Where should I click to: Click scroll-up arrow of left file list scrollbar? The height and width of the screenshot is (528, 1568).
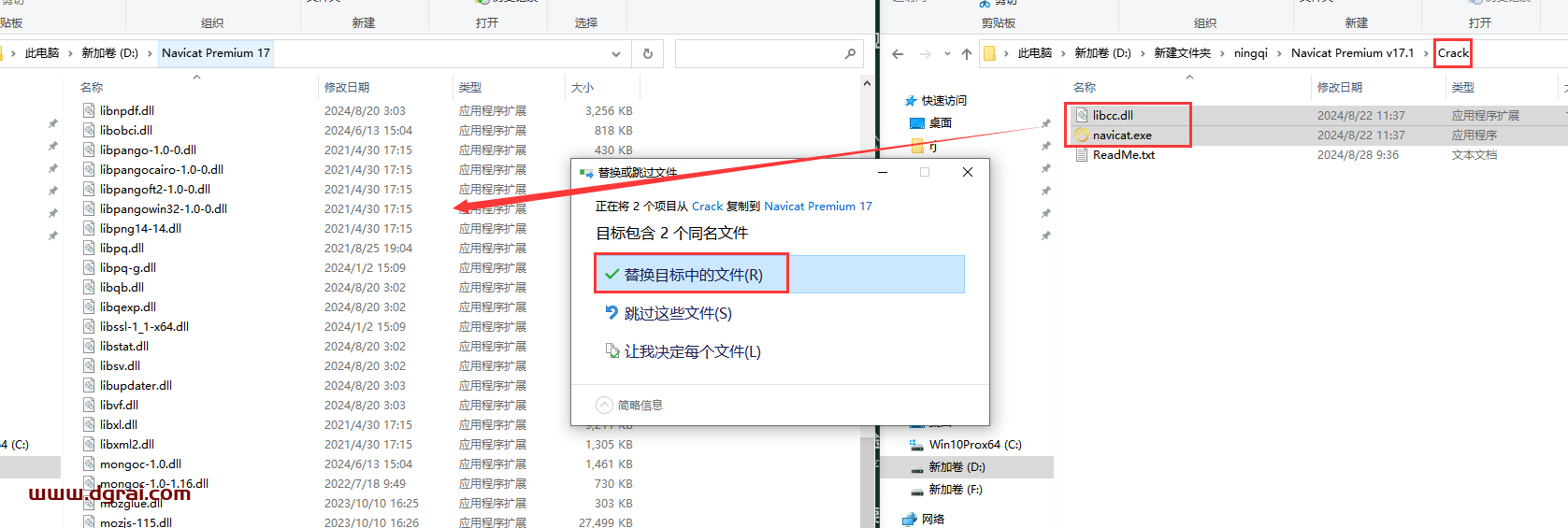[x=867, y=84]
